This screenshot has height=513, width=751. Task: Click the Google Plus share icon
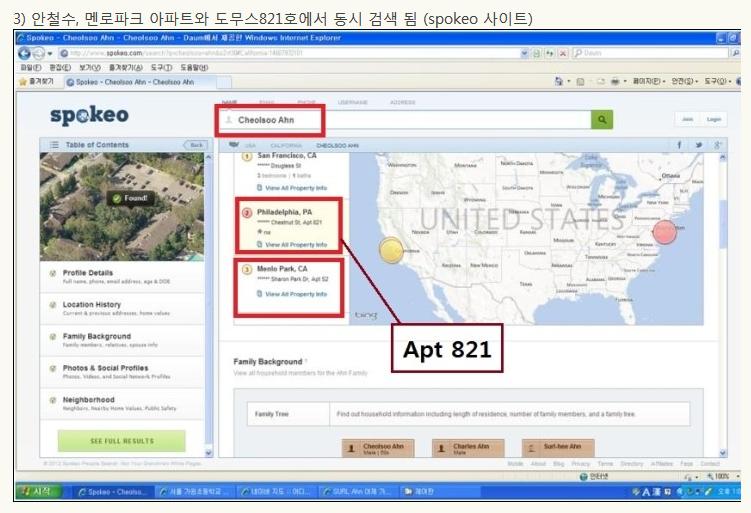[716, 146]
